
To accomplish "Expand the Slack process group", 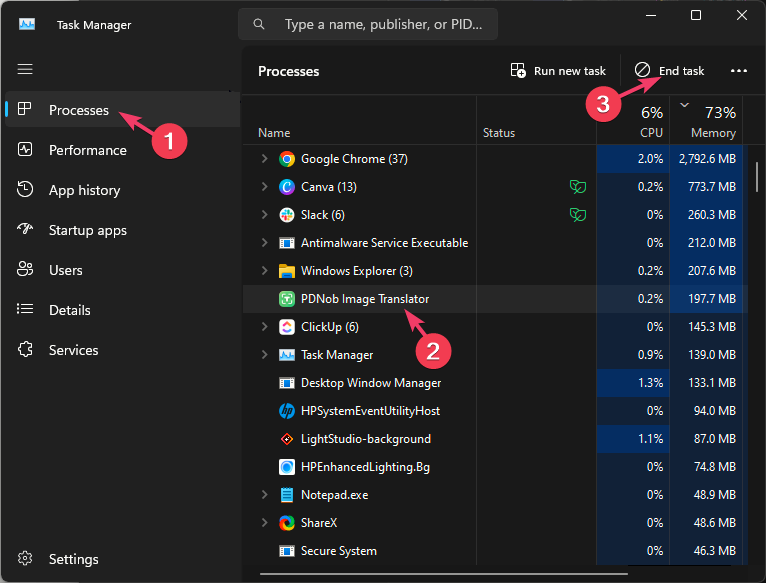I will (x=264, y=215).
